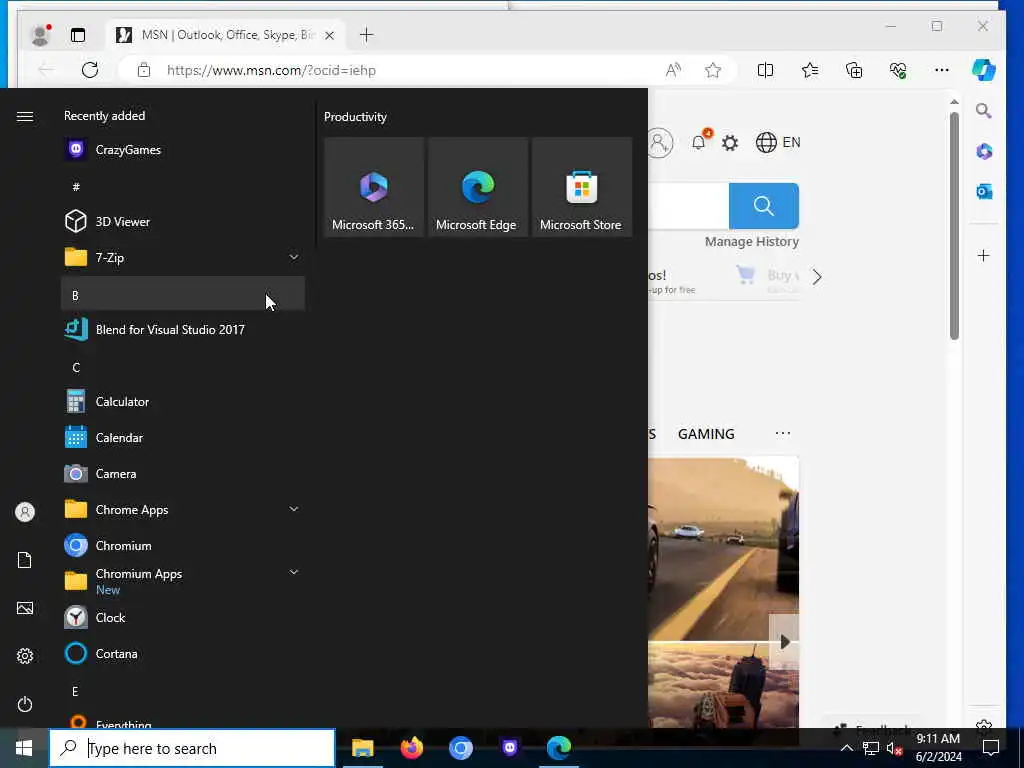Open Chromium from app list
Image resolution: width=1024 pixels, height=768 pixels.
click(183, 545)
